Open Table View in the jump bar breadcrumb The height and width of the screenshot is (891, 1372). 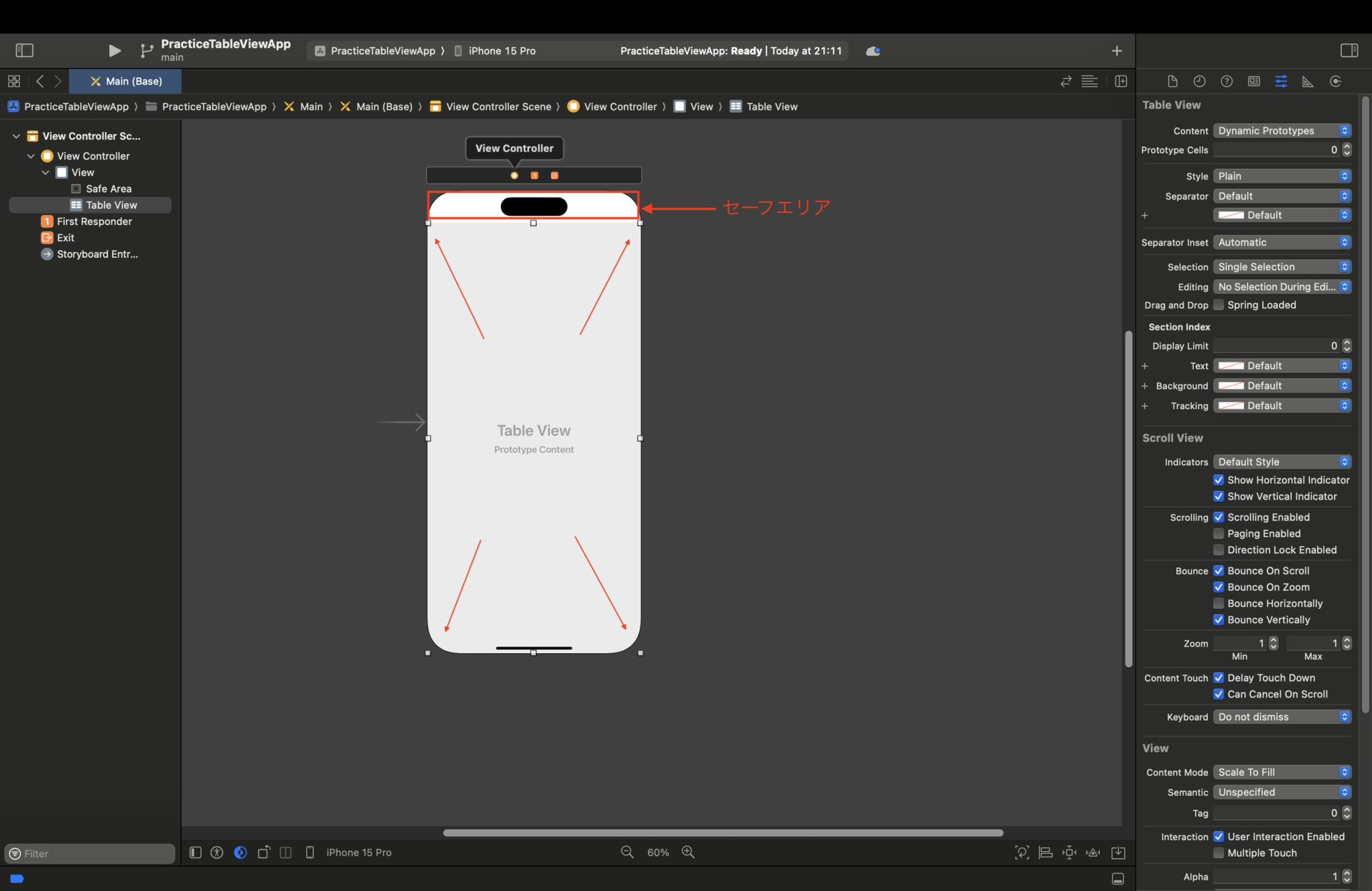[770, 106]
